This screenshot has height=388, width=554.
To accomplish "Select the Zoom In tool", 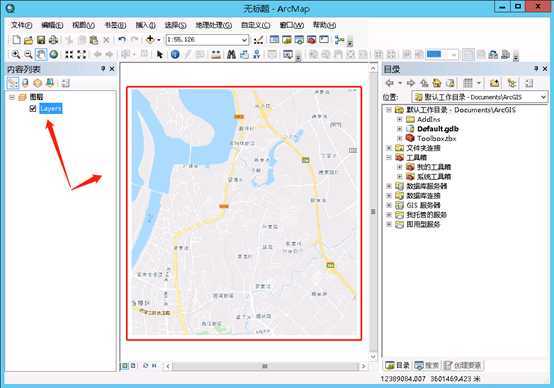I will click(x=16, y=54).
